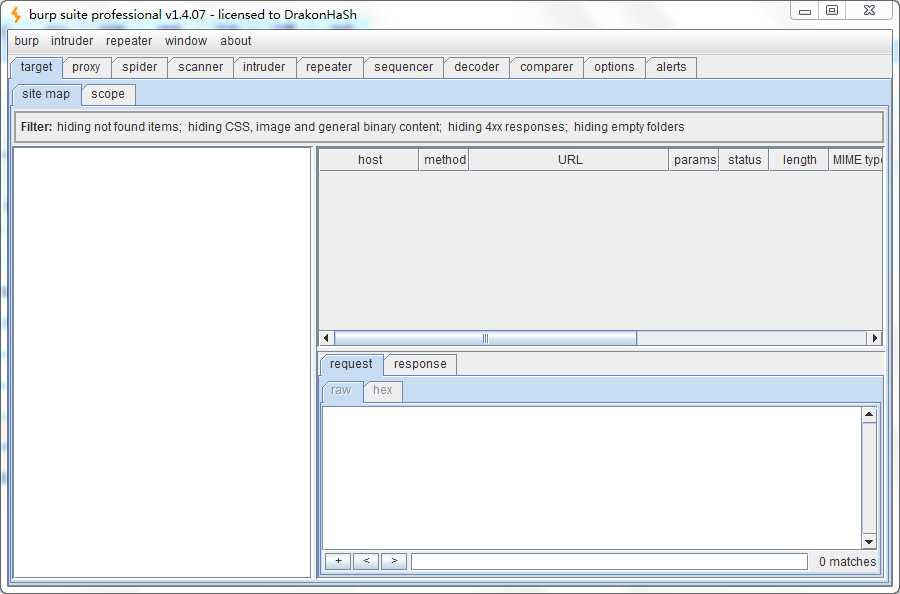Sort table by host column
This screenshot has width=900, height=594.
[370, 160]
